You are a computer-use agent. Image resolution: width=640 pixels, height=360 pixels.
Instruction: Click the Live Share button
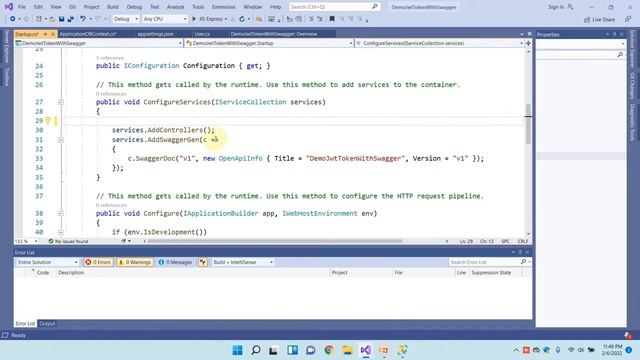[x=599, y=19]
